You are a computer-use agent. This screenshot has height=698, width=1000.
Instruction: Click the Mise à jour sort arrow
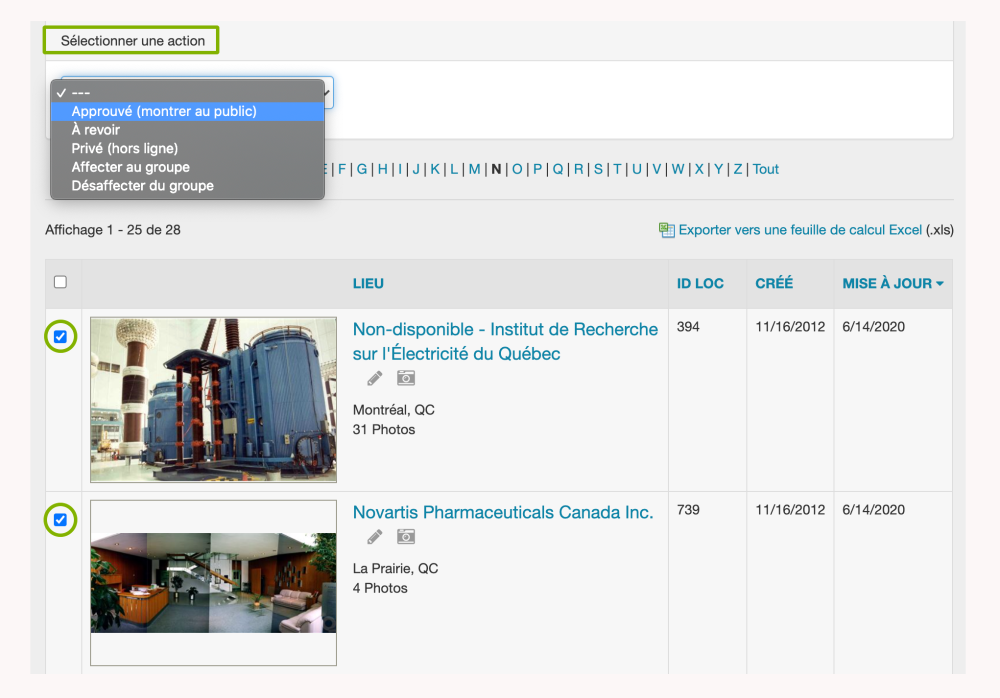pos(940,284)
